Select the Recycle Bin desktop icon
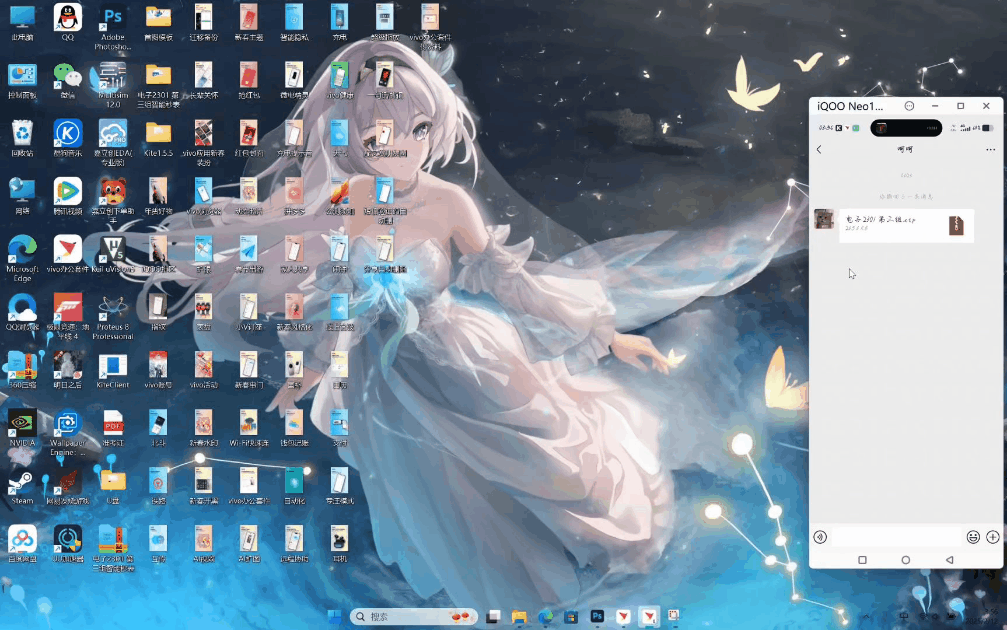The height and width of the screenshot is (630, 1007). (22, 134)
